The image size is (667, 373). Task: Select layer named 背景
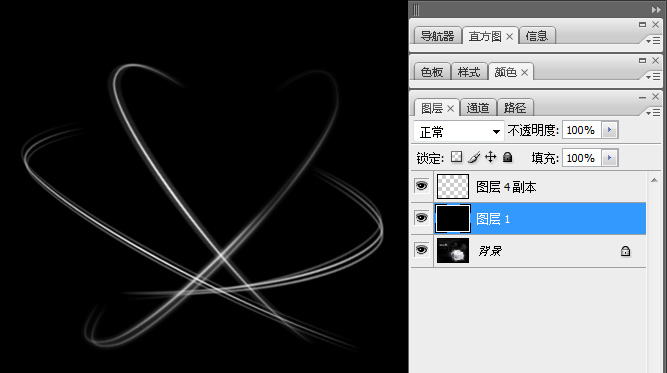point(490,251)
